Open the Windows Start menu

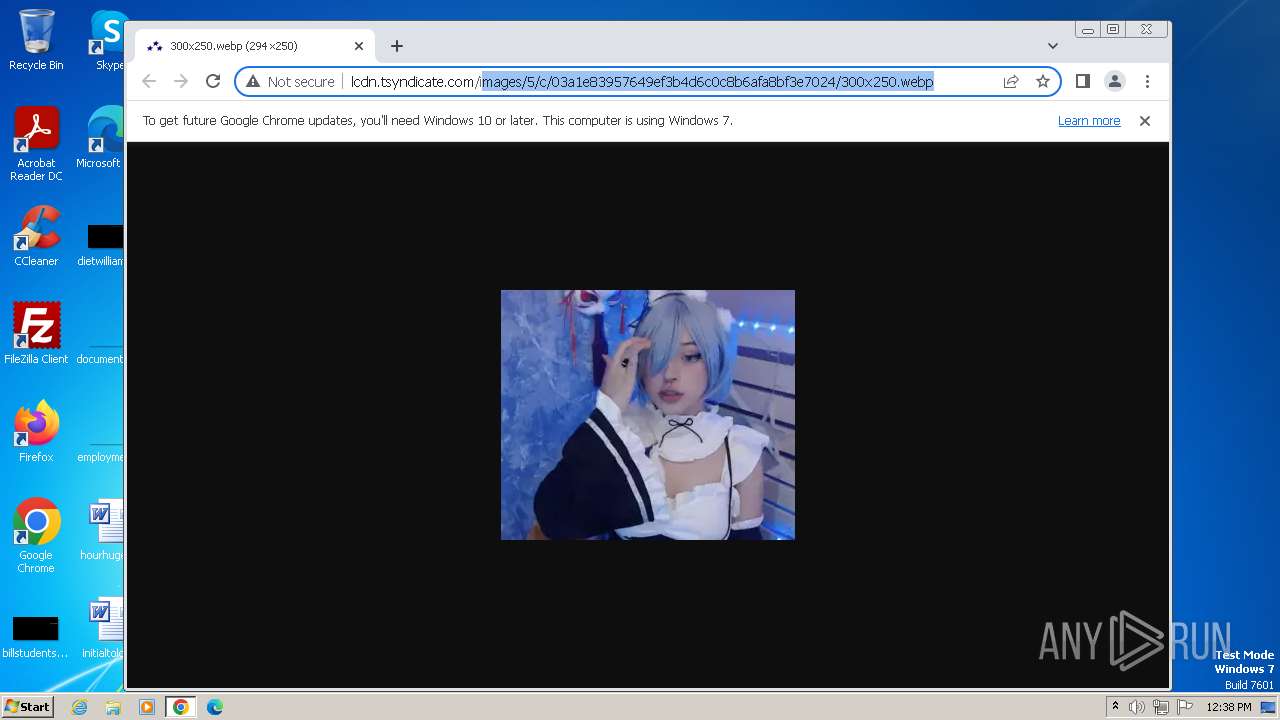coord(27,707)
